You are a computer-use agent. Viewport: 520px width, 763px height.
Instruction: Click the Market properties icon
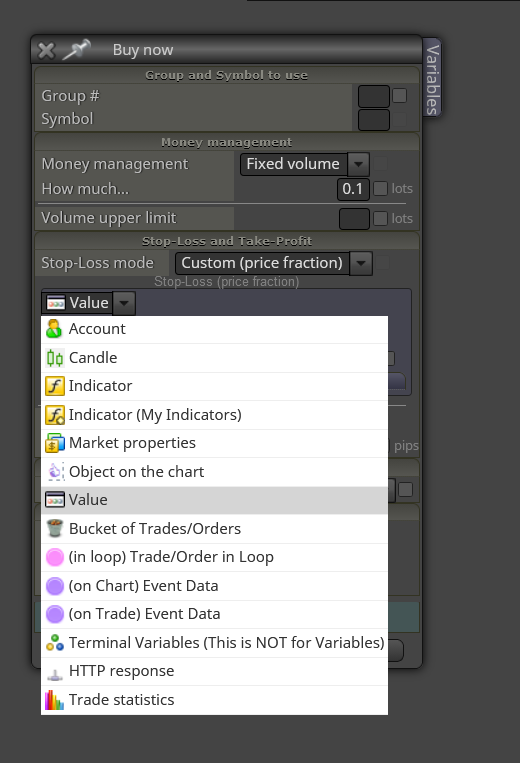54,443
